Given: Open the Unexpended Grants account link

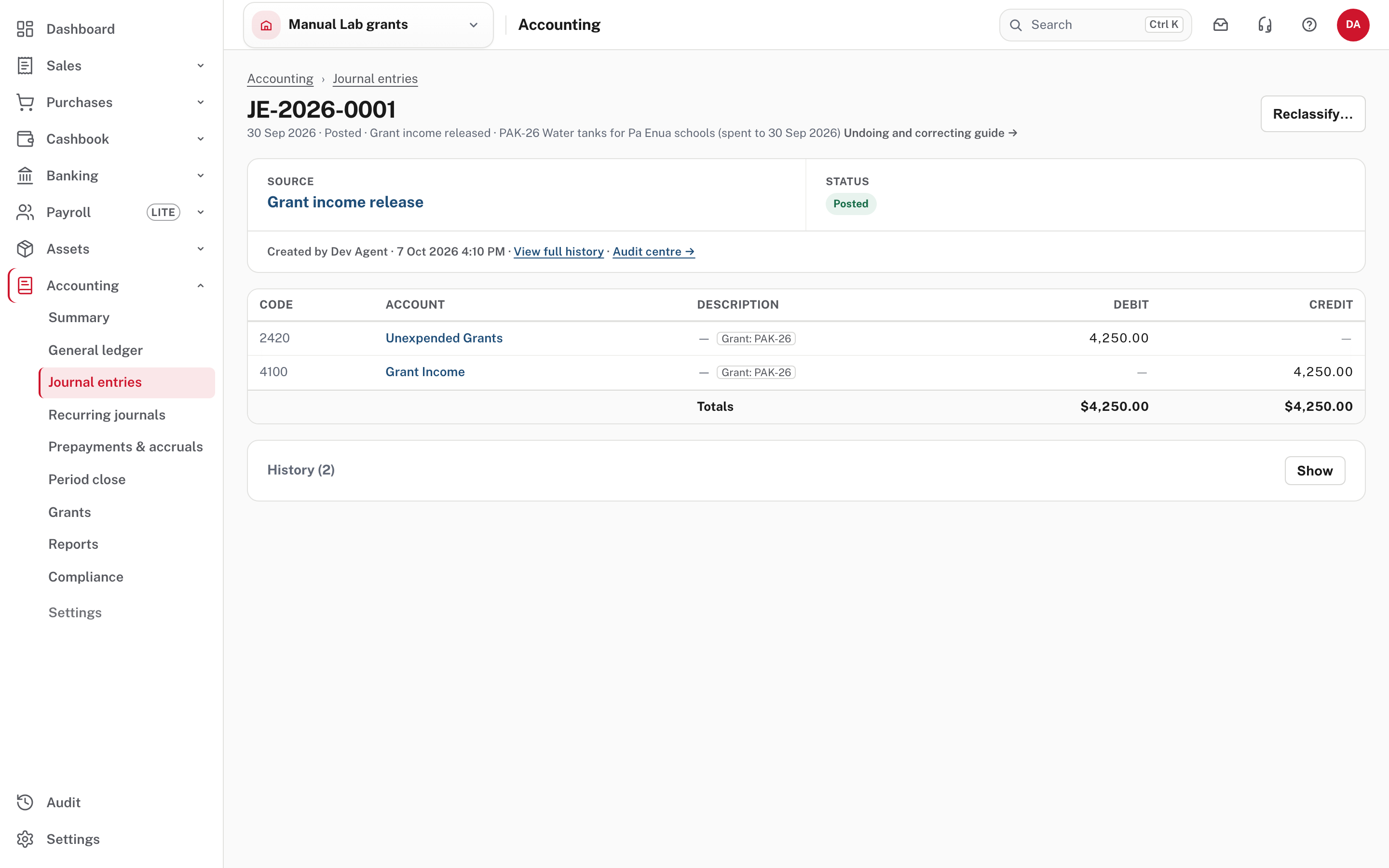Looking at the screenshot, I should click(x=444, y=338).
